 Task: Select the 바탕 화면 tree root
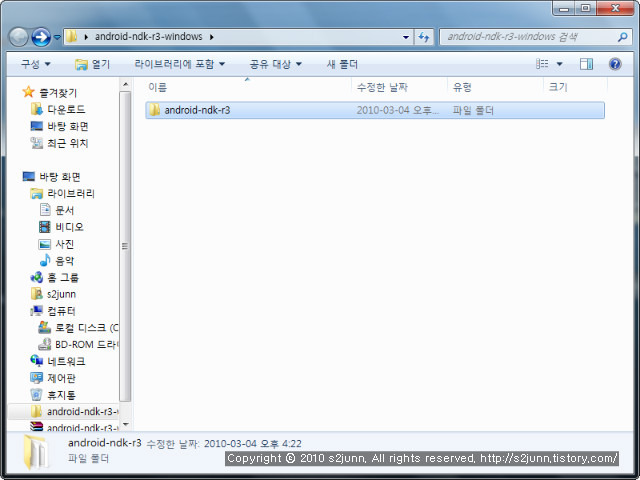60,177
